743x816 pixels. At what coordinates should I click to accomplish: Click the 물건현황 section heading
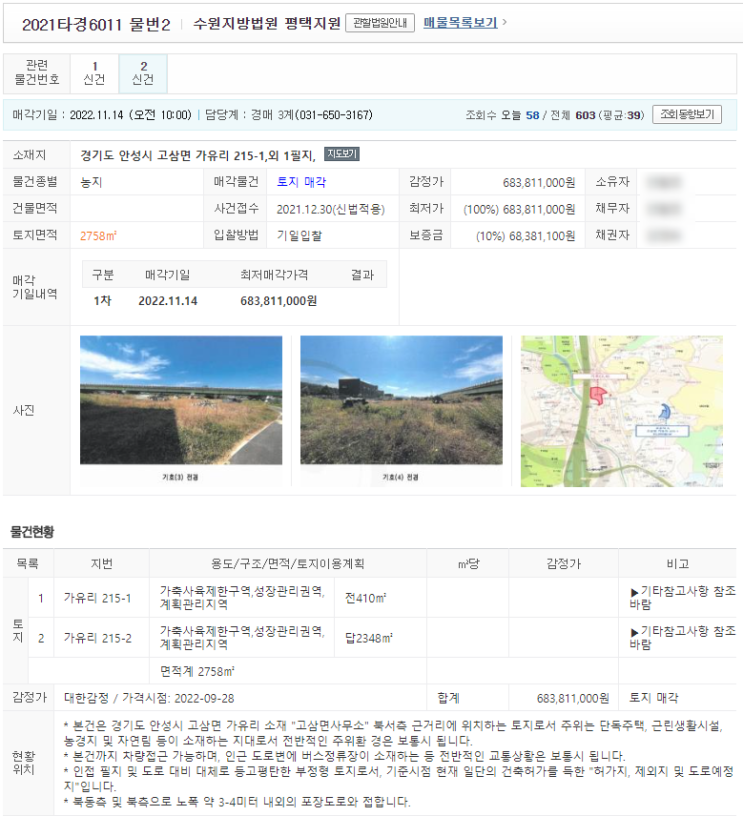pyautogui.click(x=32, y=531)
